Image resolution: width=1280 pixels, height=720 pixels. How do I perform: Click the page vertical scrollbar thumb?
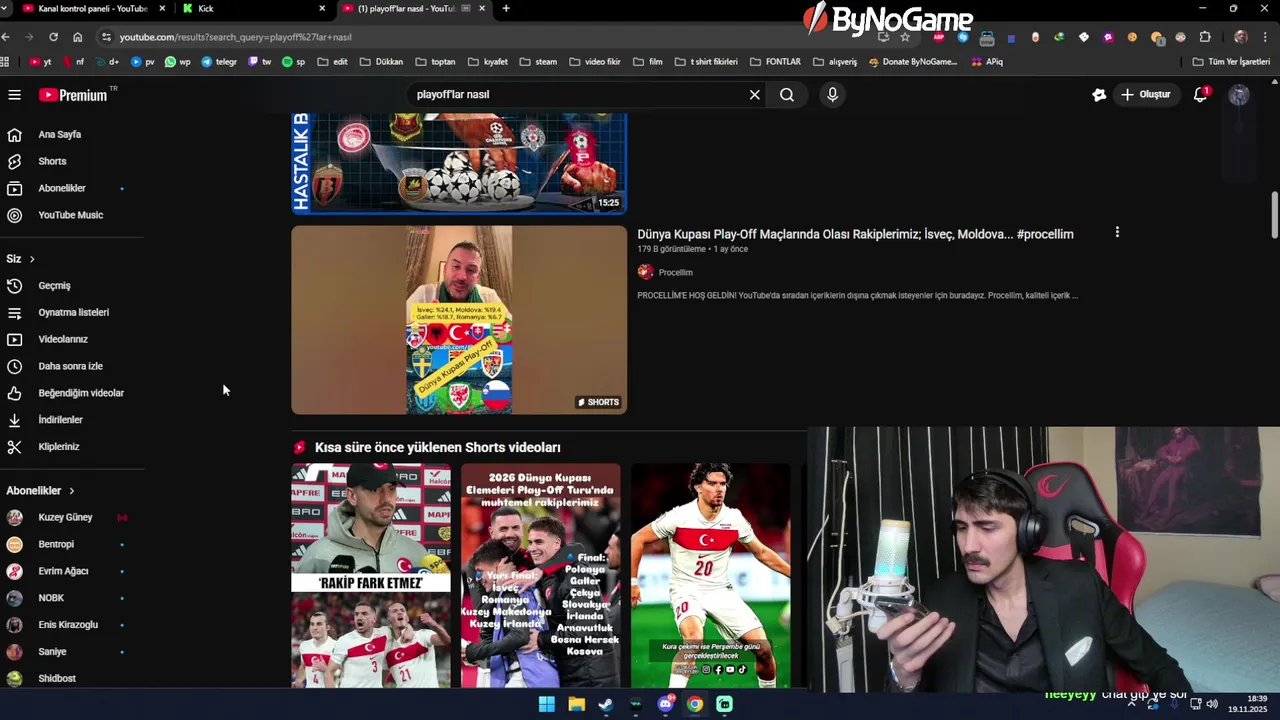click(1275, 215)
